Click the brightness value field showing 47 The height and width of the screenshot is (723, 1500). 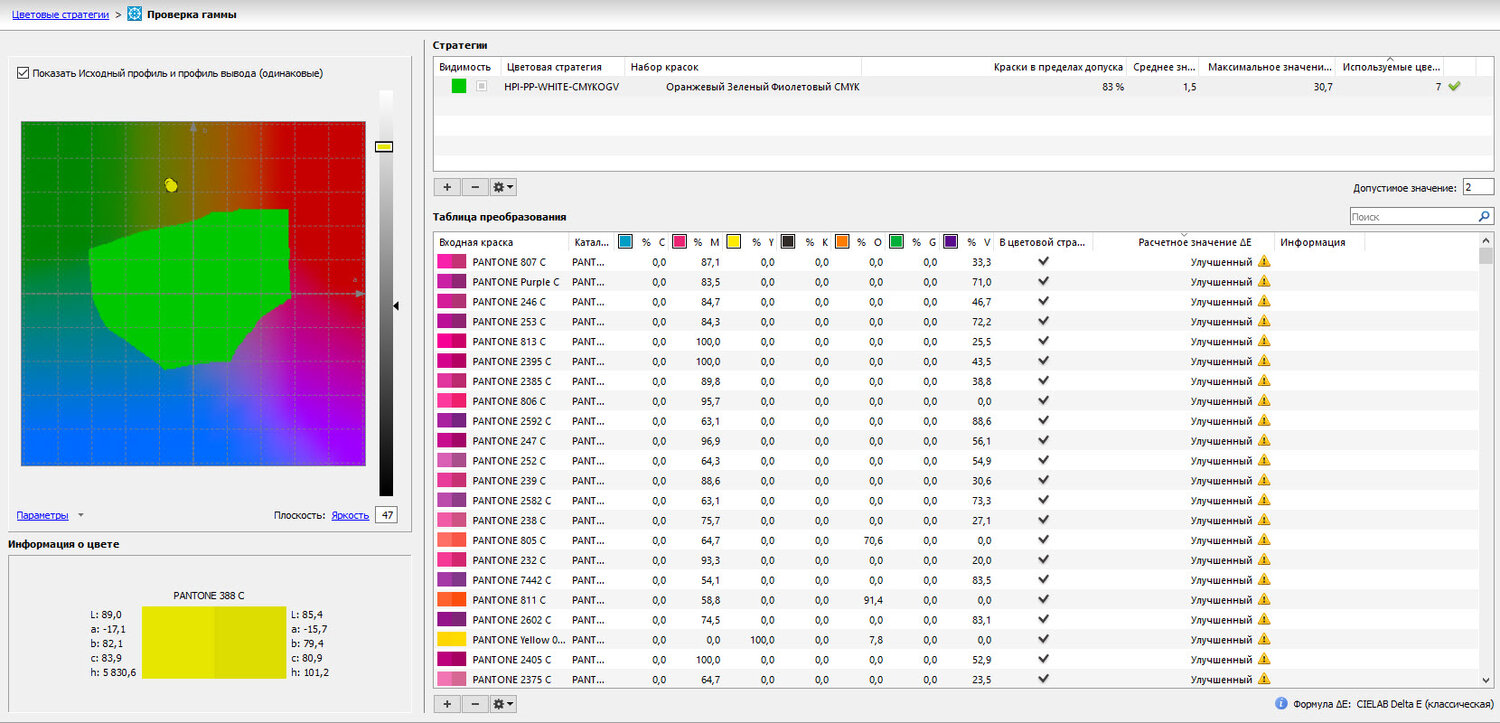click(x=385, y=515)
